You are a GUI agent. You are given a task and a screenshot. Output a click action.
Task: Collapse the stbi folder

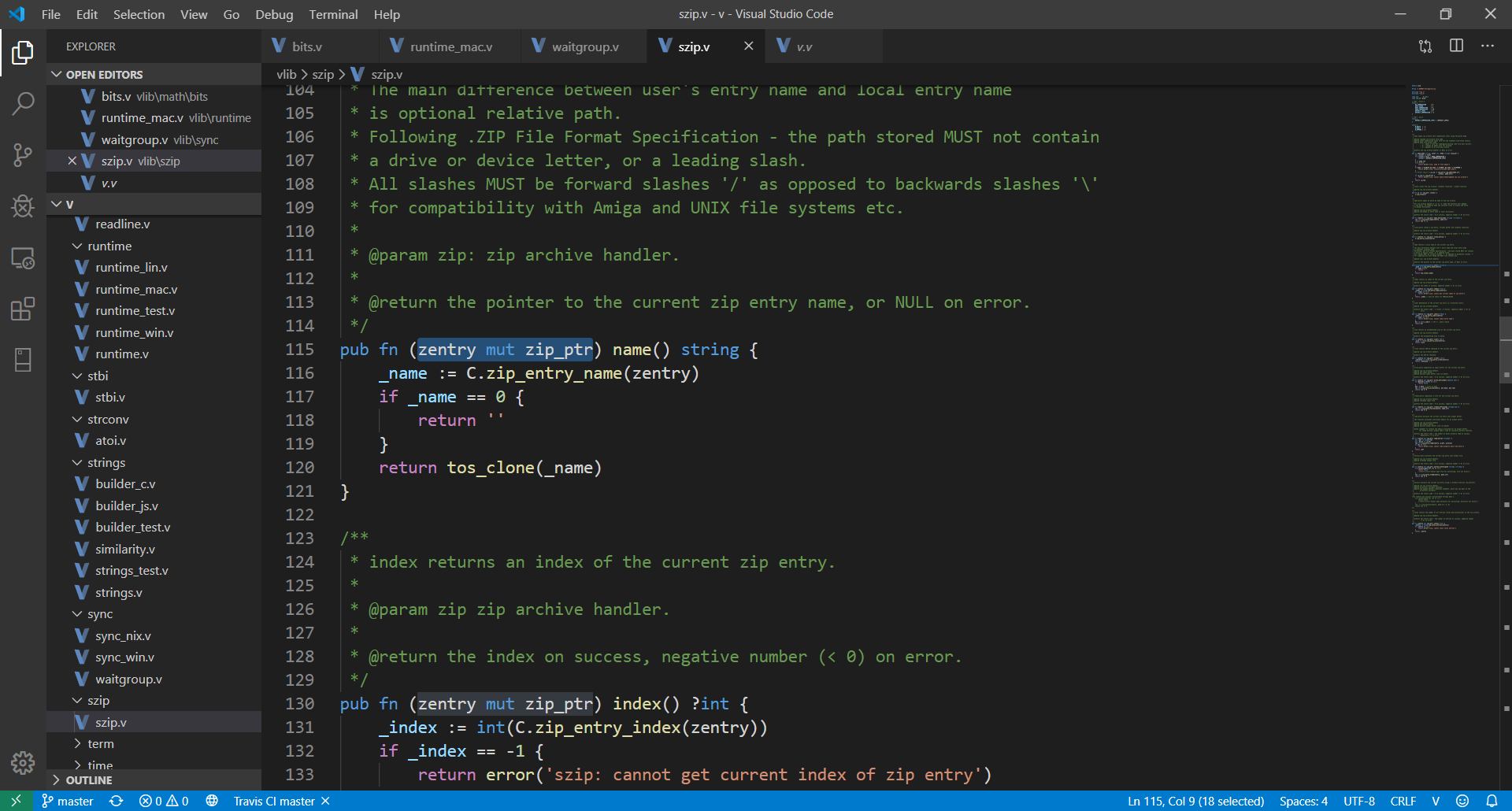(154, 376)
